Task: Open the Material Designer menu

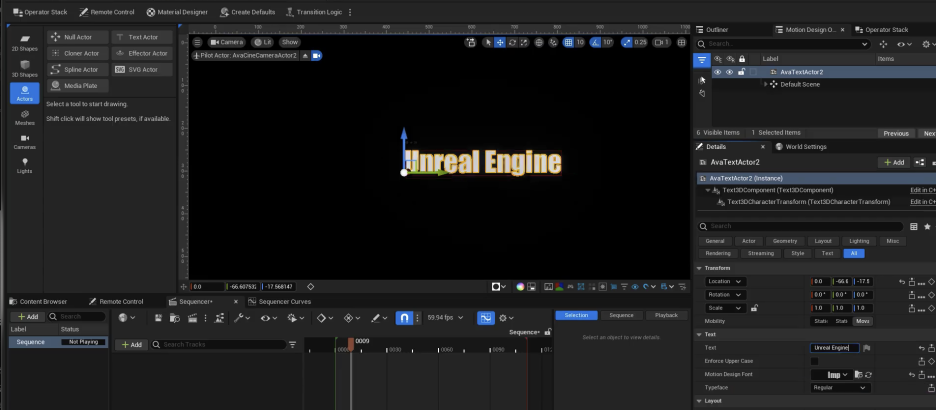Action: click(x=177, y=12)
